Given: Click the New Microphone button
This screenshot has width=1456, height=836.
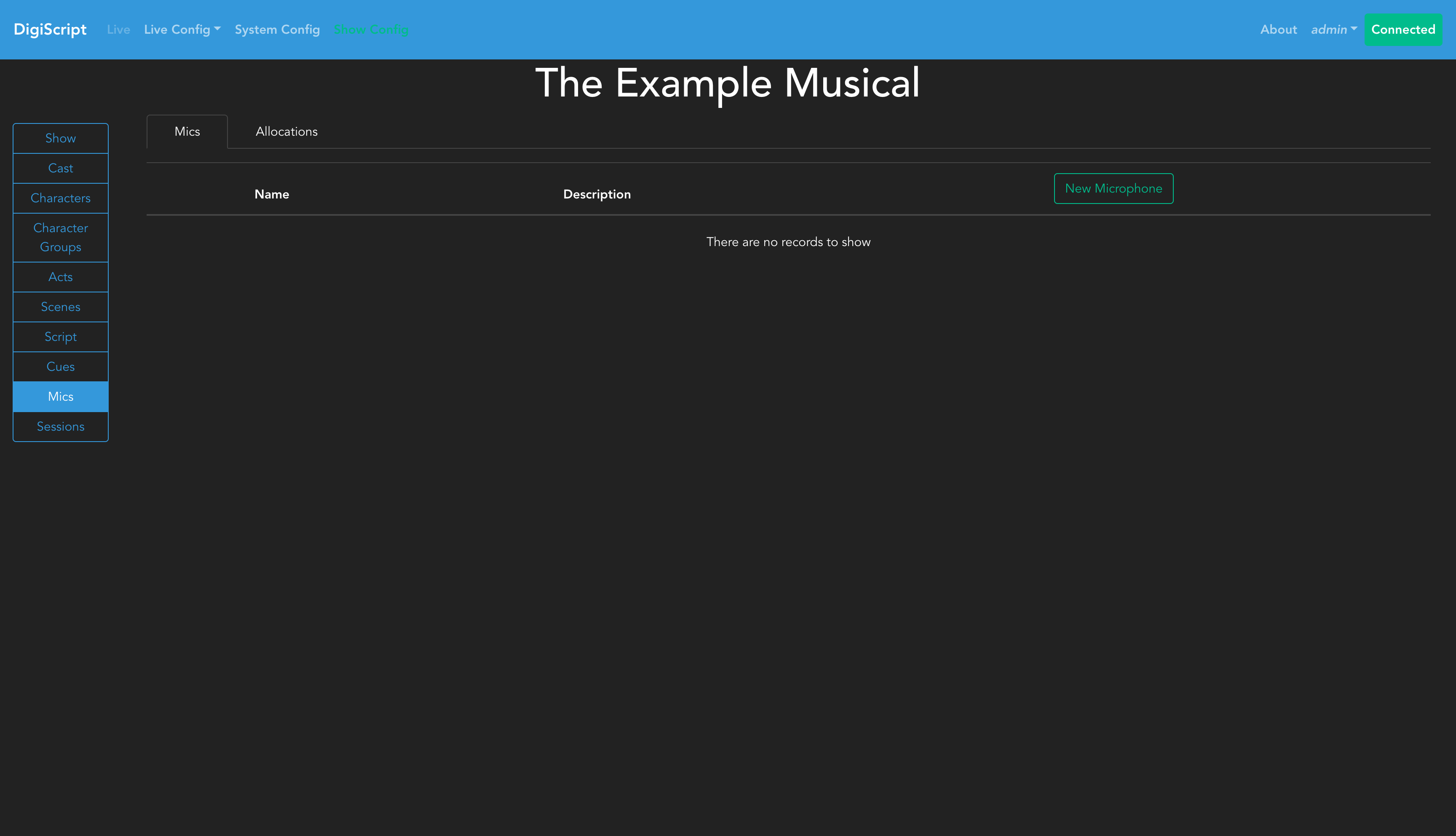Looking at the screenshot, I should click(1113, 188).
